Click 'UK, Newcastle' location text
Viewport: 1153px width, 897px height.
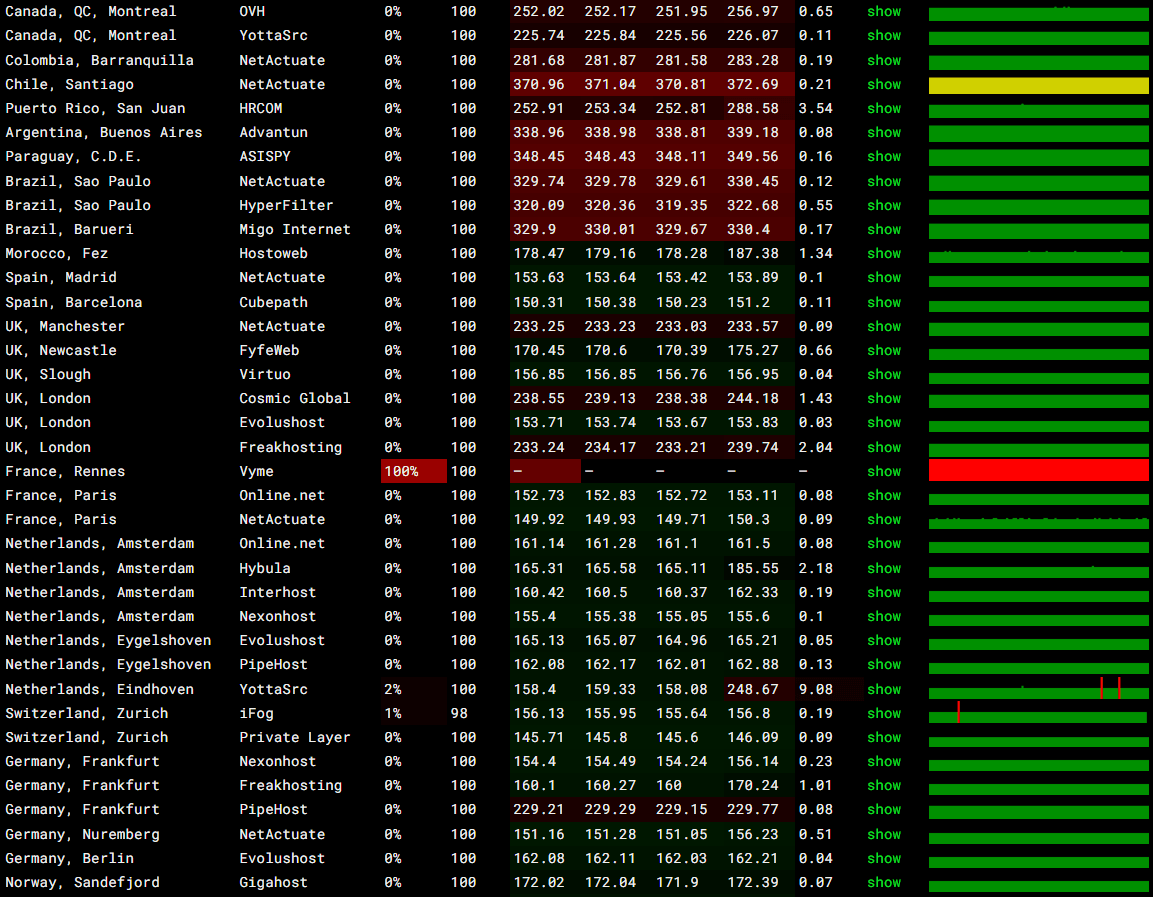[x=60, y=351]
